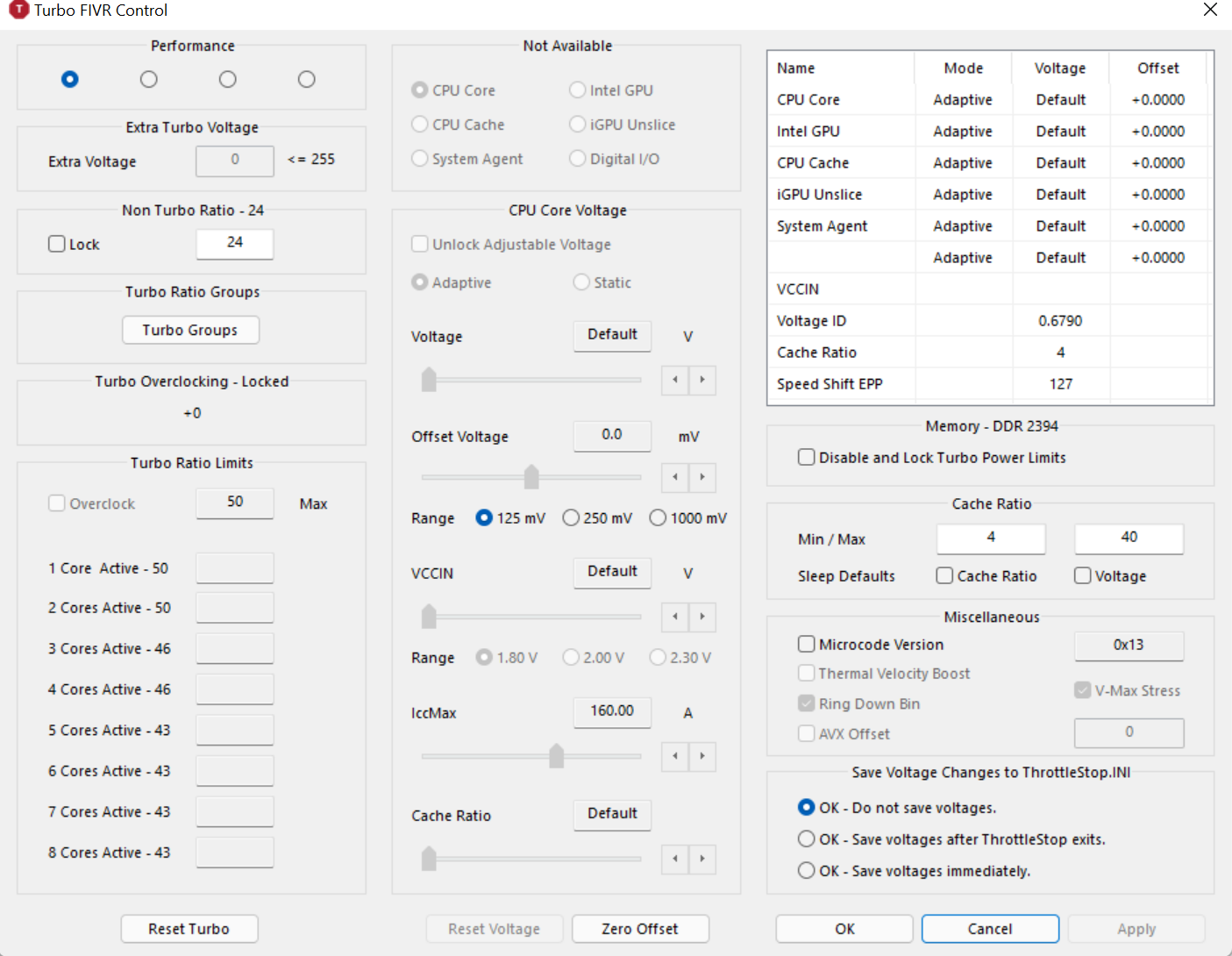Click the Voltage column header
Screen dimensions: 1232x956
[x=1060, y=68]
